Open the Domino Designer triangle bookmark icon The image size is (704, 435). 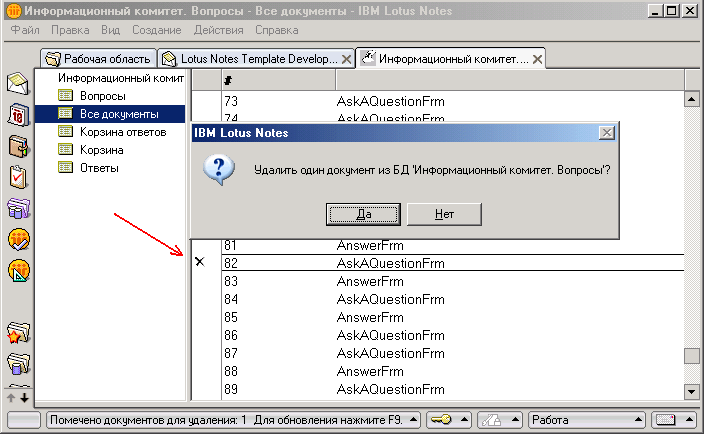coord(18,271)
